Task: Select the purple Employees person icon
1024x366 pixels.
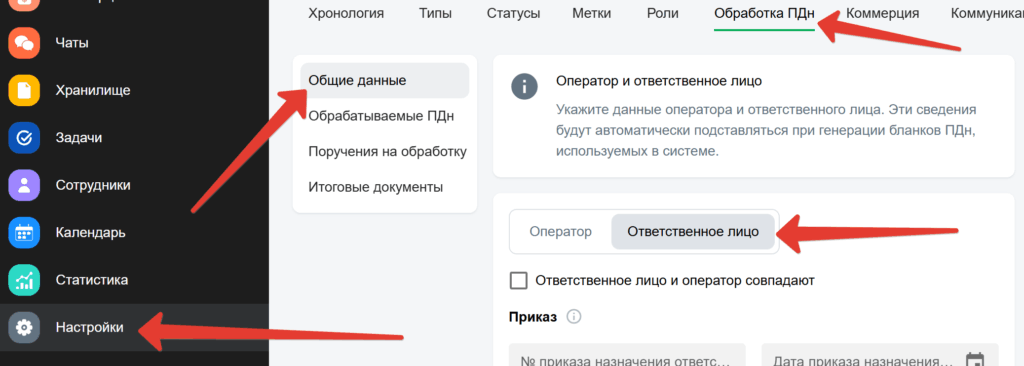Action: point(24,185)
